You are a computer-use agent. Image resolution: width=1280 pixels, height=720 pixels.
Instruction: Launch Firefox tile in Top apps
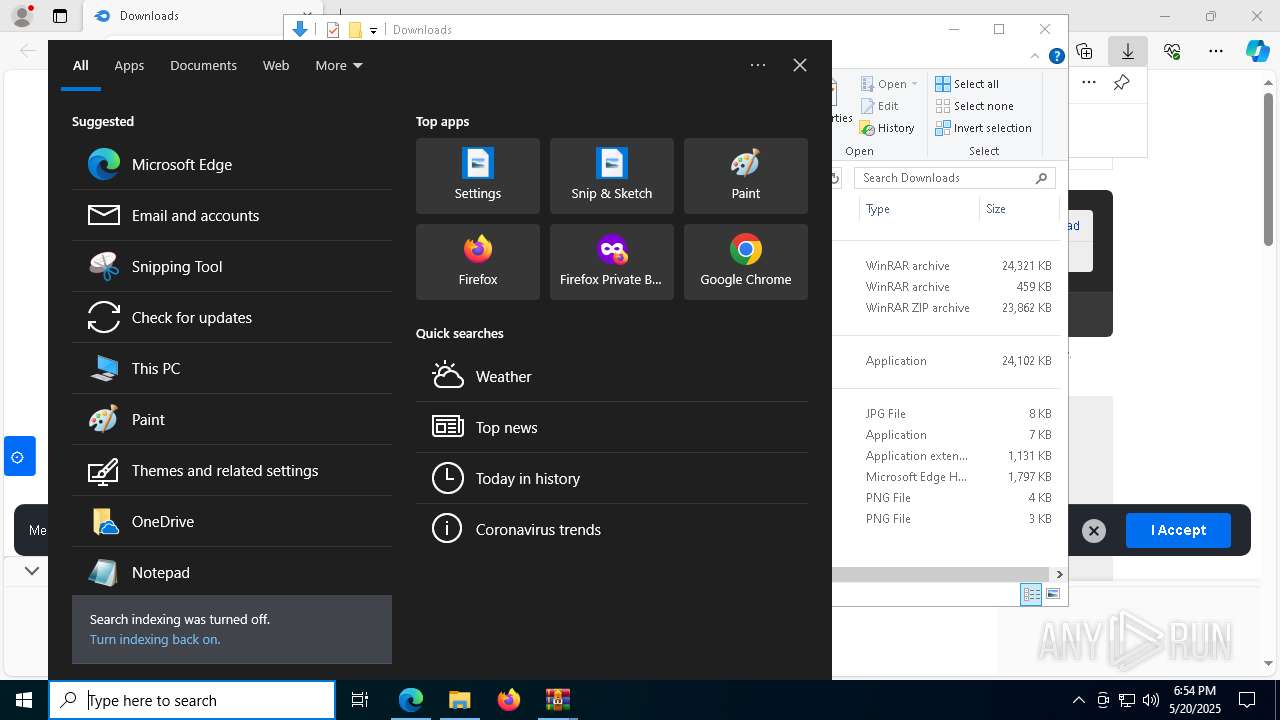pyautogui.click(x=478, y=262)
